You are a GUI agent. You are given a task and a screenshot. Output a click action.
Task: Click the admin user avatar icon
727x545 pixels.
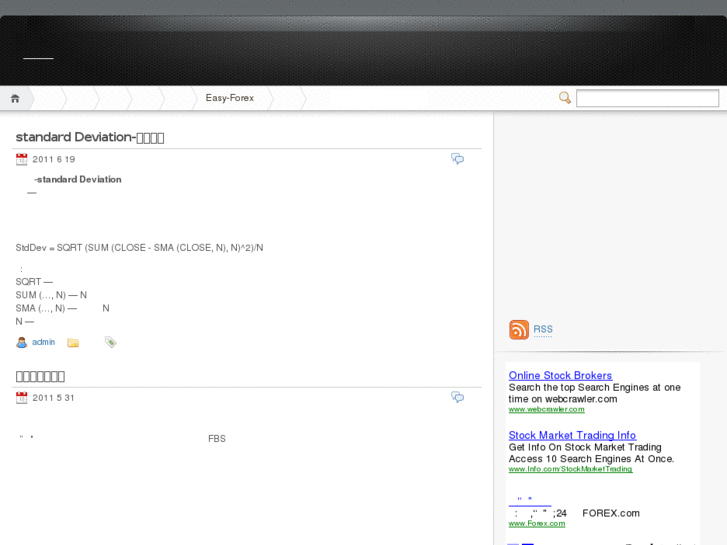pyautogui.click(x=21, y=342)
